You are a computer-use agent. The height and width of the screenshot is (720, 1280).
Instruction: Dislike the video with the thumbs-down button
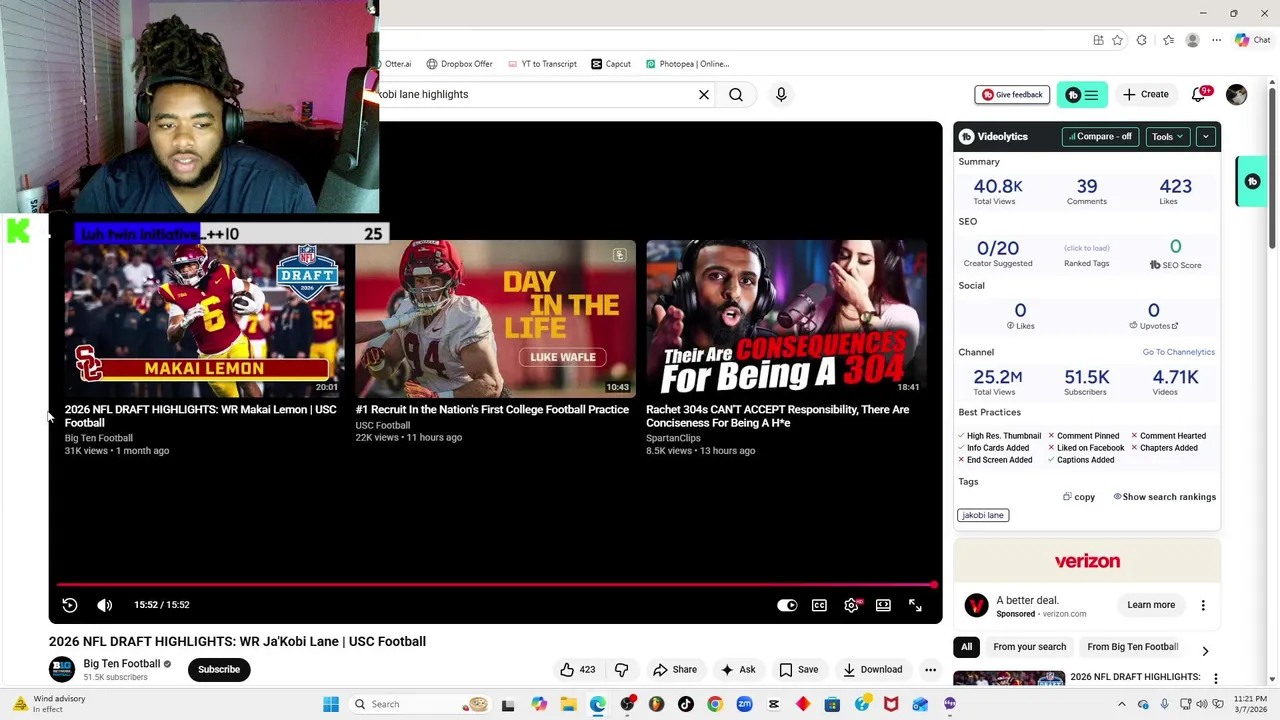pos(621,670)
